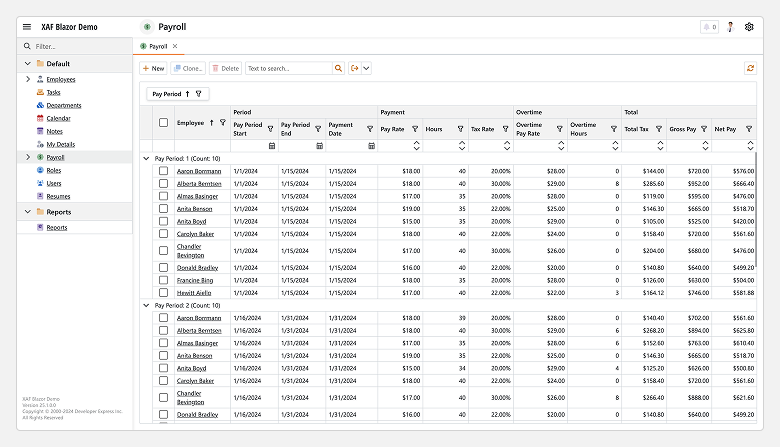Click the Export icon in toolbar

pos(354,68)
